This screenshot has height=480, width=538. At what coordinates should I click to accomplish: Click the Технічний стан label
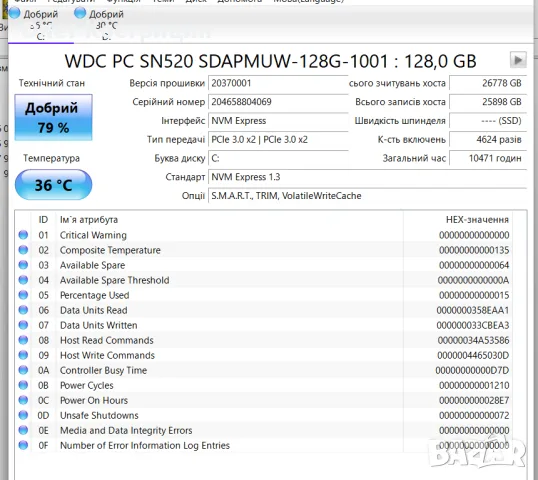click(x=52, y=83)
